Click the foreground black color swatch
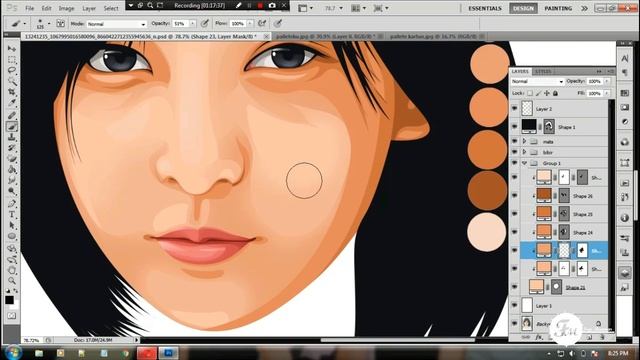Screen dimensions: 640x360 pyautogui.click(x=9, y=300)
